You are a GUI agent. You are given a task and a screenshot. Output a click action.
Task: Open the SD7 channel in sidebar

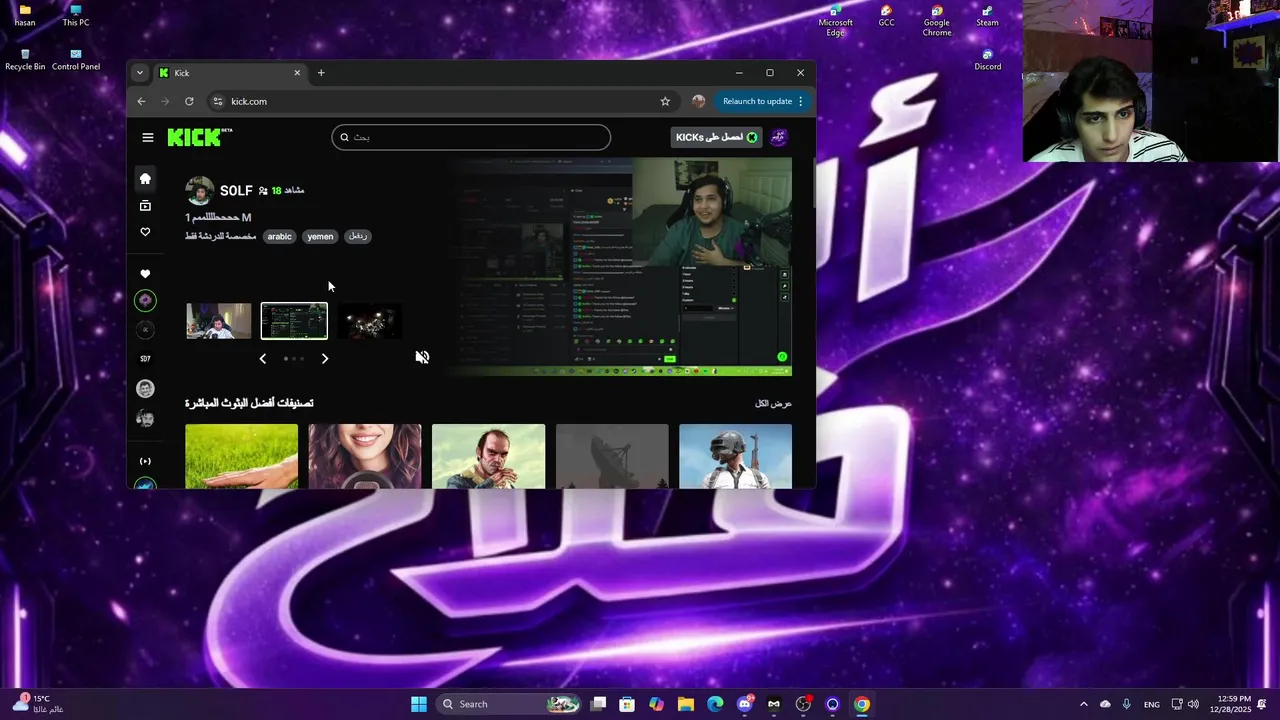tap(145, 358)
